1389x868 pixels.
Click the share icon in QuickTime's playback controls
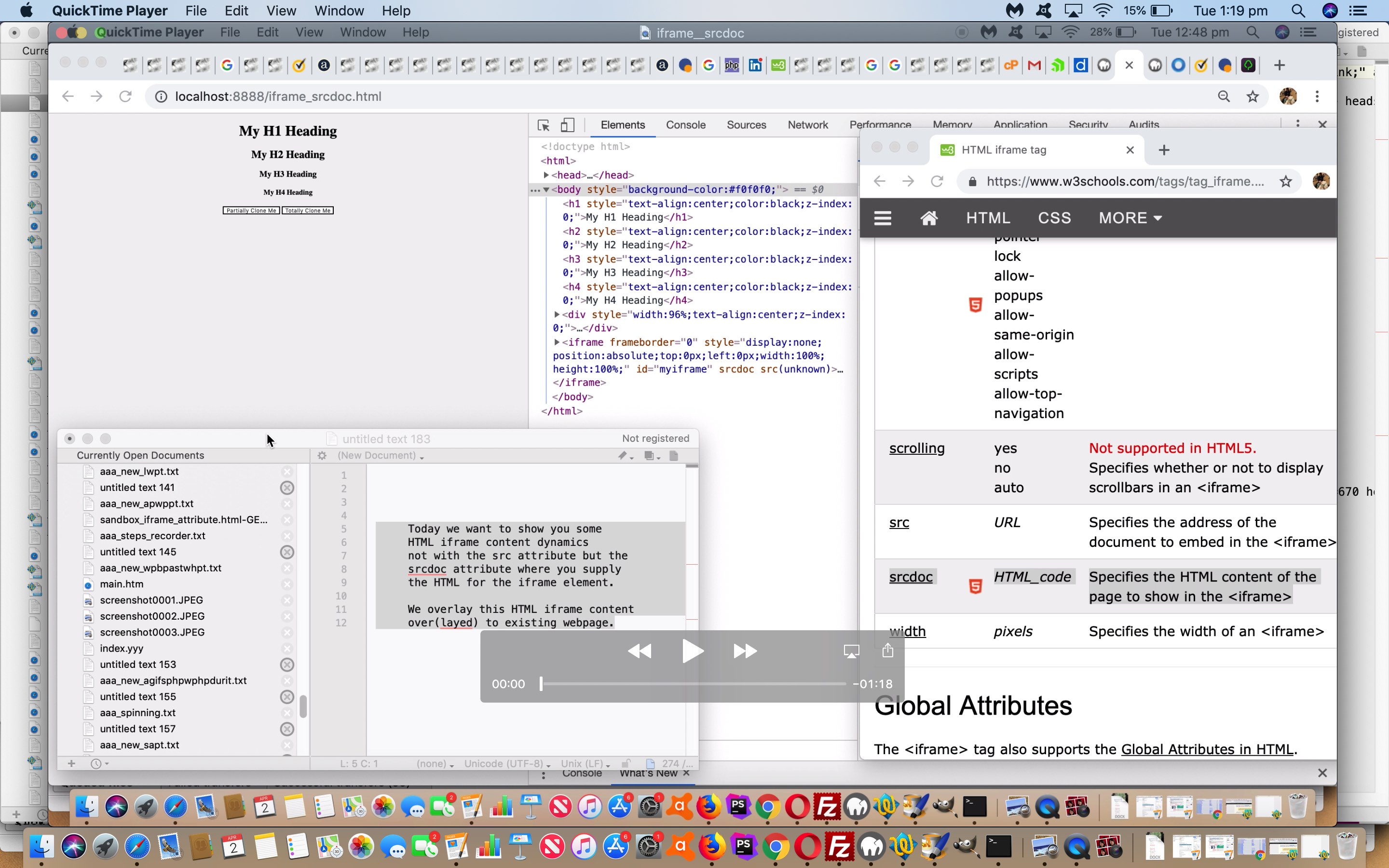(887, 651)
